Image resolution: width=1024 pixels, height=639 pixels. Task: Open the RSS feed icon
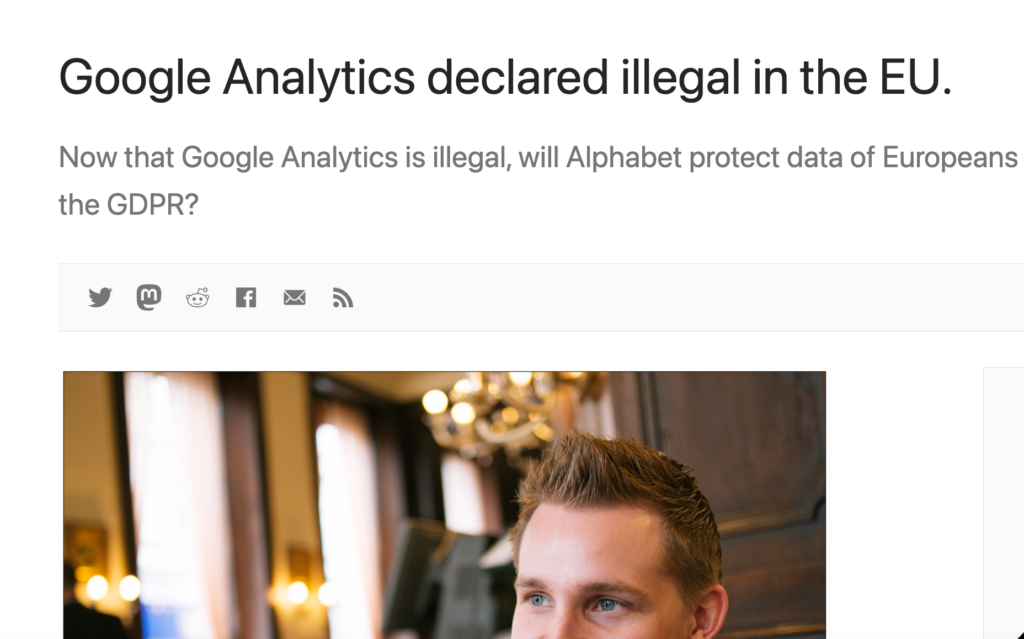click(343, 298)
